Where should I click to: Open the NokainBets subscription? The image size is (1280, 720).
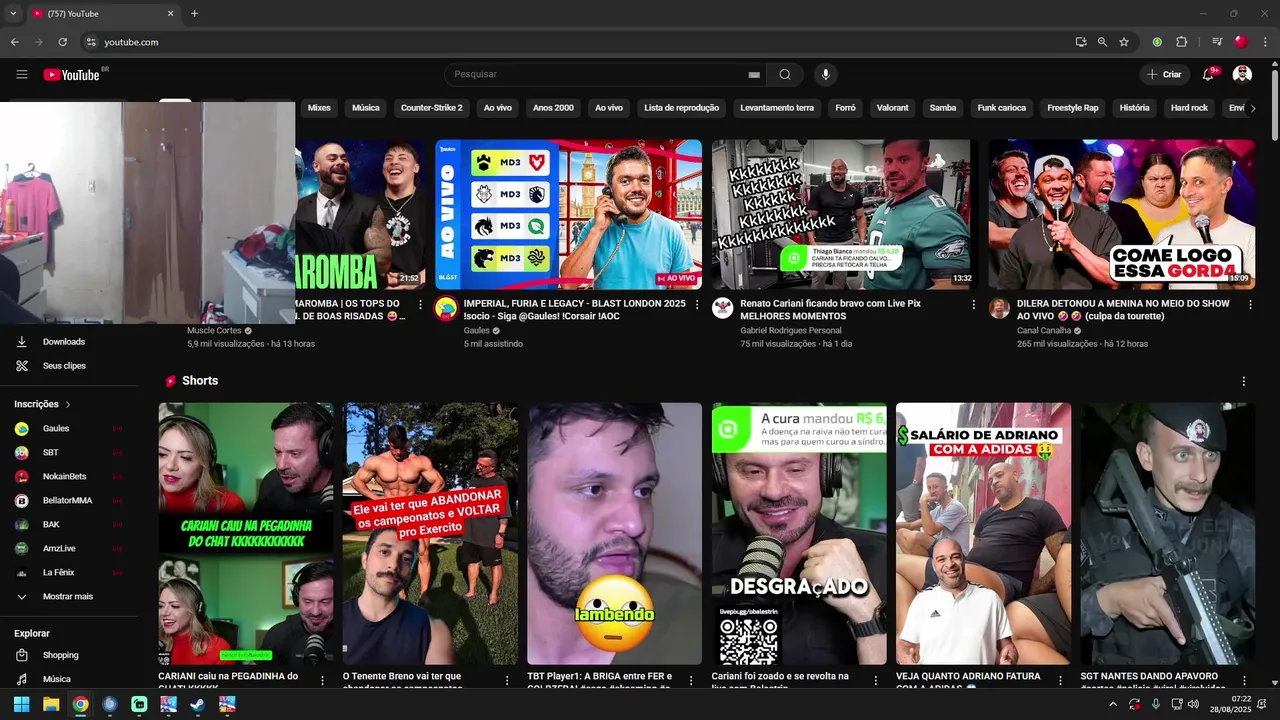click(x=70, y=477)
